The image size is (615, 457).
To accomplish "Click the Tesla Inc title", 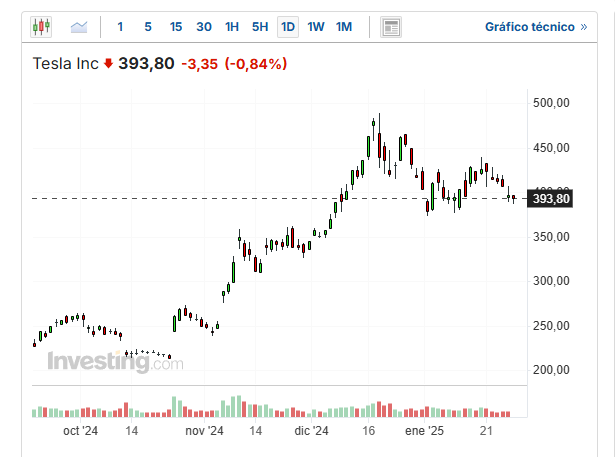I will coord(66,64).
